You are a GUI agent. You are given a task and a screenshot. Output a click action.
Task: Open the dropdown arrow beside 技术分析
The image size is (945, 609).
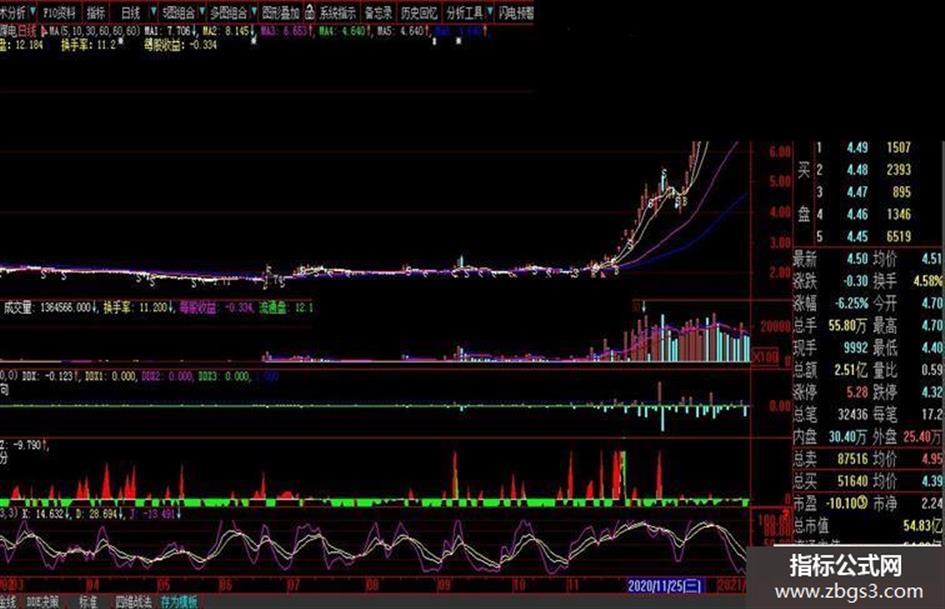pos(33,11)
